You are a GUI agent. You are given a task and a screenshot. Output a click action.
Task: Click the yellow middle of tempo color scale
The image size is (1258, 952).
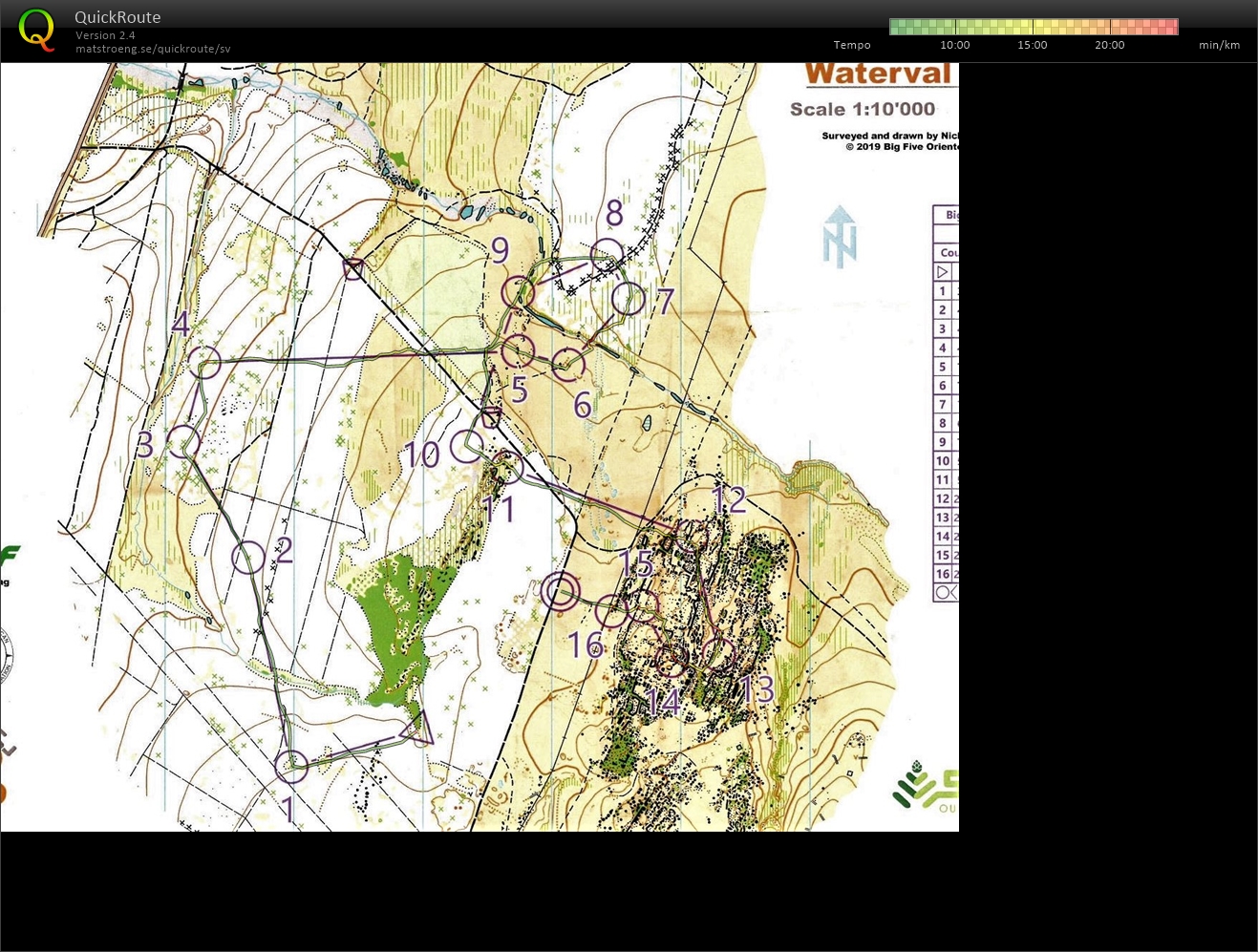pos(1034,27)
